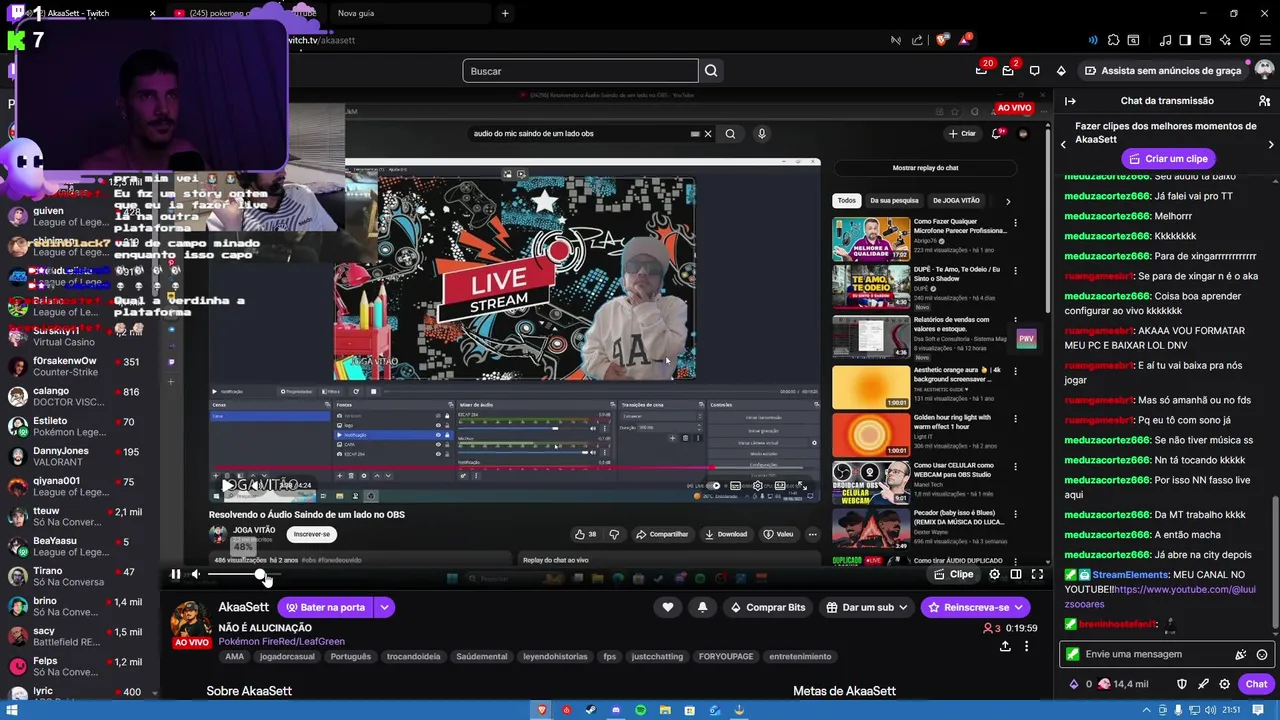The image size is (1280, 720).
Task: Go to previous chat highlight with left chevron
Action: pos(1063,145)
